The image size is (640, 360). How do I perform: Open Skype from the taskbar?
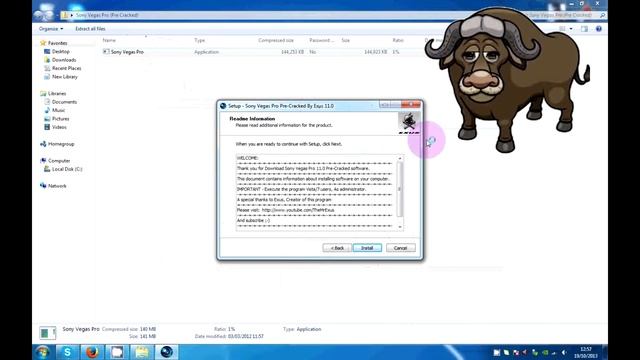(x=67, y=352)
